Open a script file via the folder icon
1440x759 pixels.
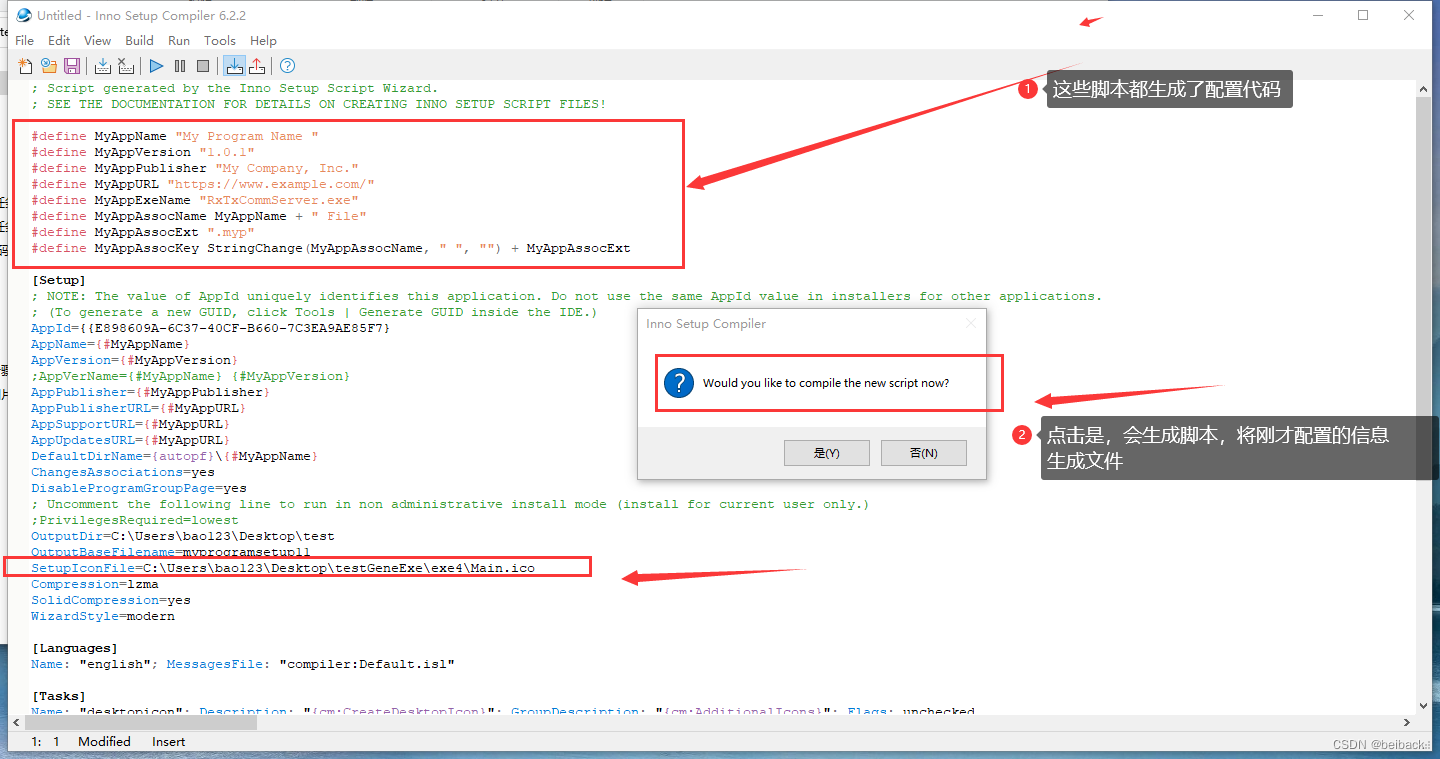(48, 66)
